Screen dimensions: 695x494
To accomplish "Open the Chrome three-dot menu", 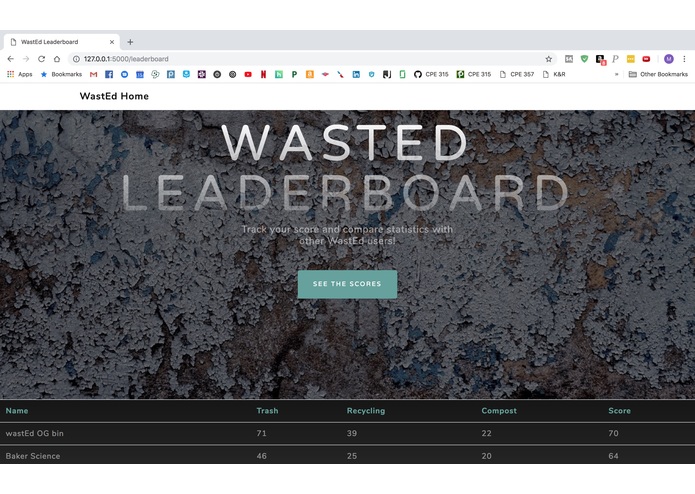I will pyautogui.click(x=684, y=59).
